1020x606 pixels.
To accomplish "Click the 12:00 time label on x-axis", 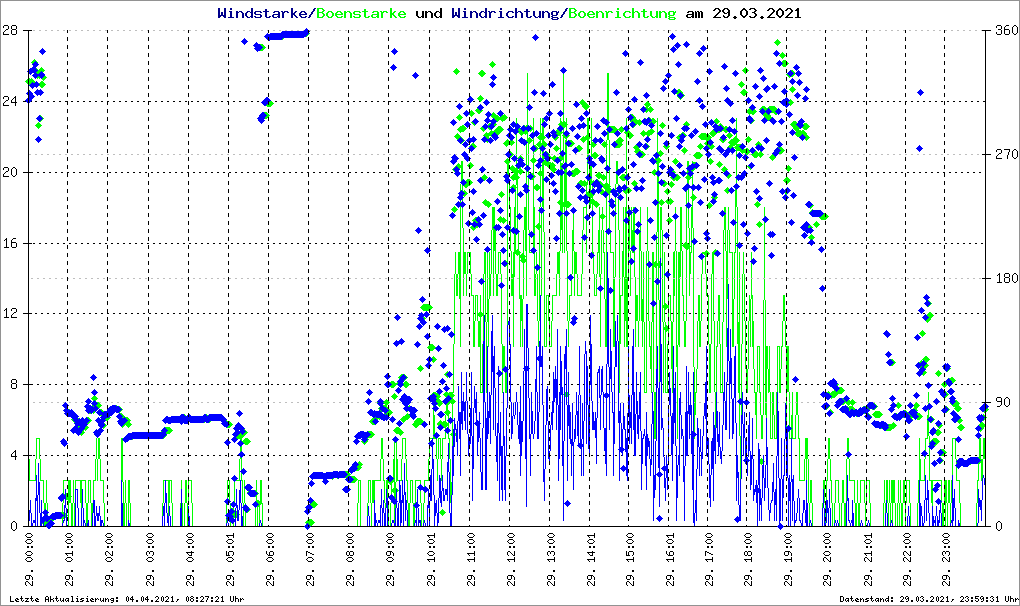I will [511, 561].
